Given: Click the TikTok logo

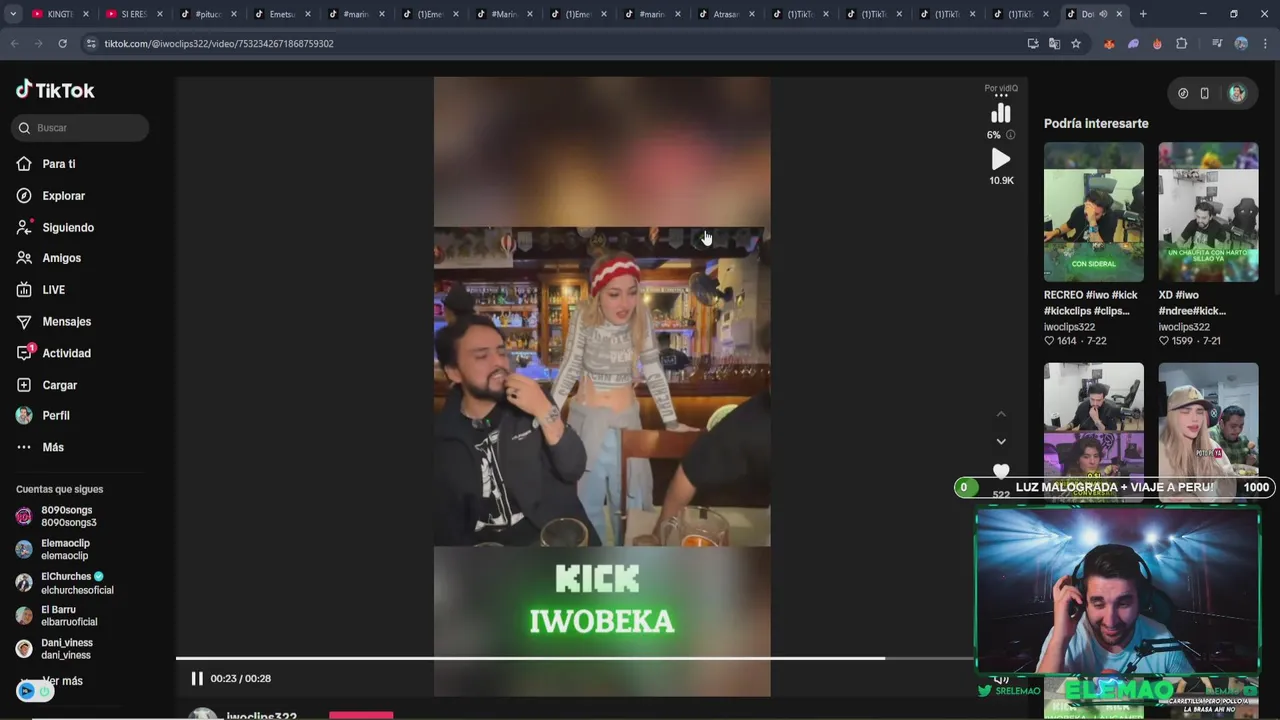Looking at the screenshot, I should (55, 90).
